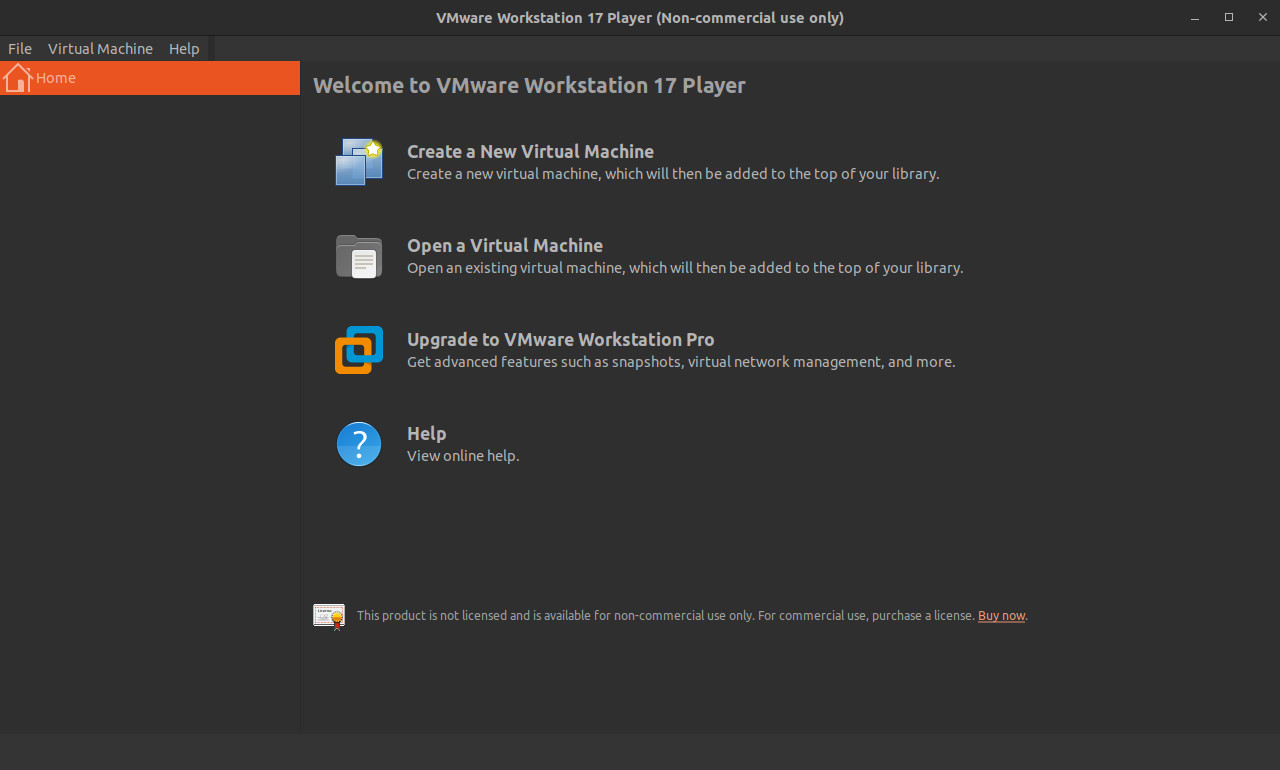The width and height of the screenshot is (1280, 770).
Task: Open the Help menu in menu bar
Action: coord(184,49)
